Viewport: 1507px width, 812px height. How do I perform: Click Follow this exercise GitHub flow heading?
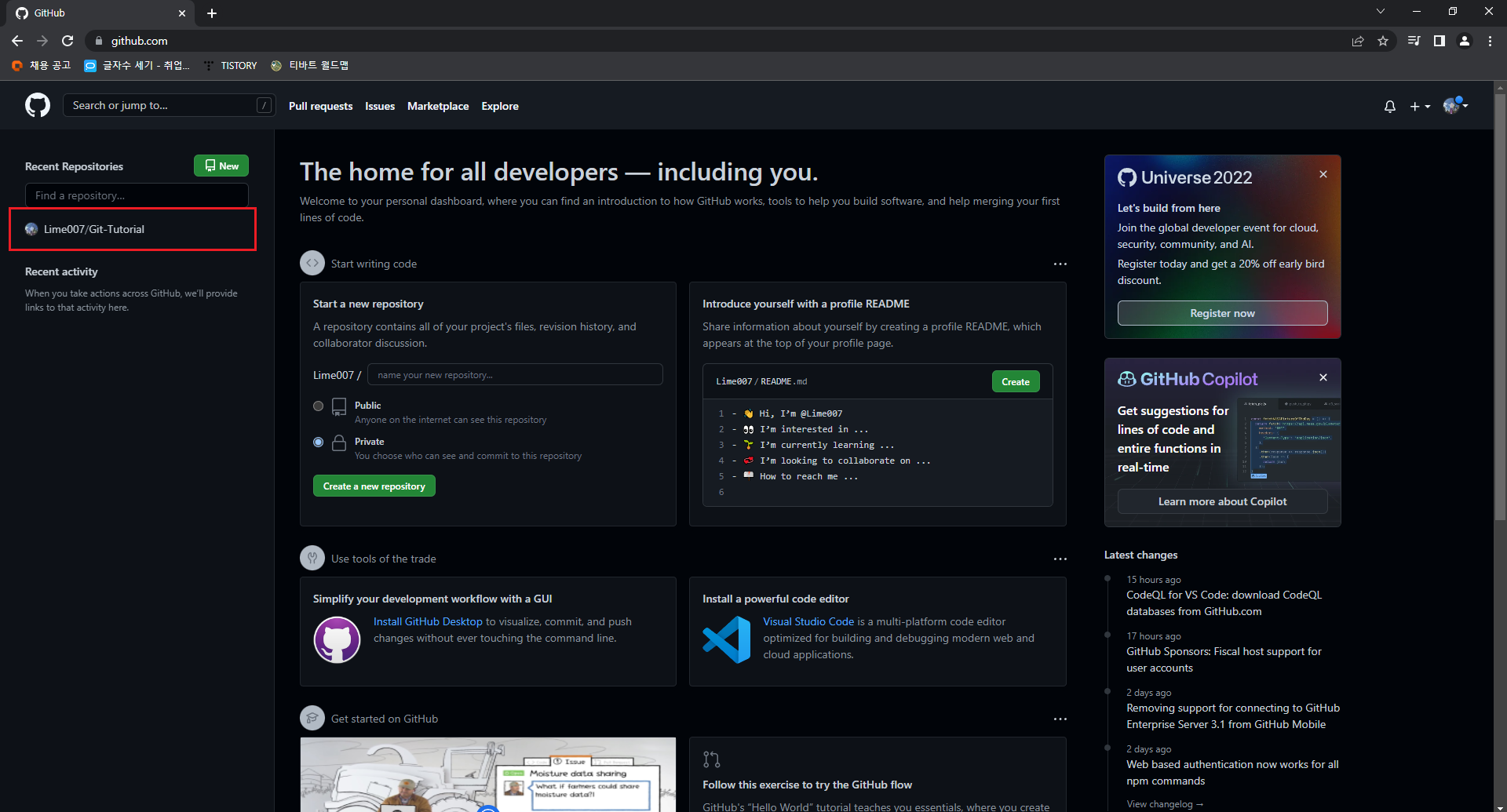[x=807, y=785]
